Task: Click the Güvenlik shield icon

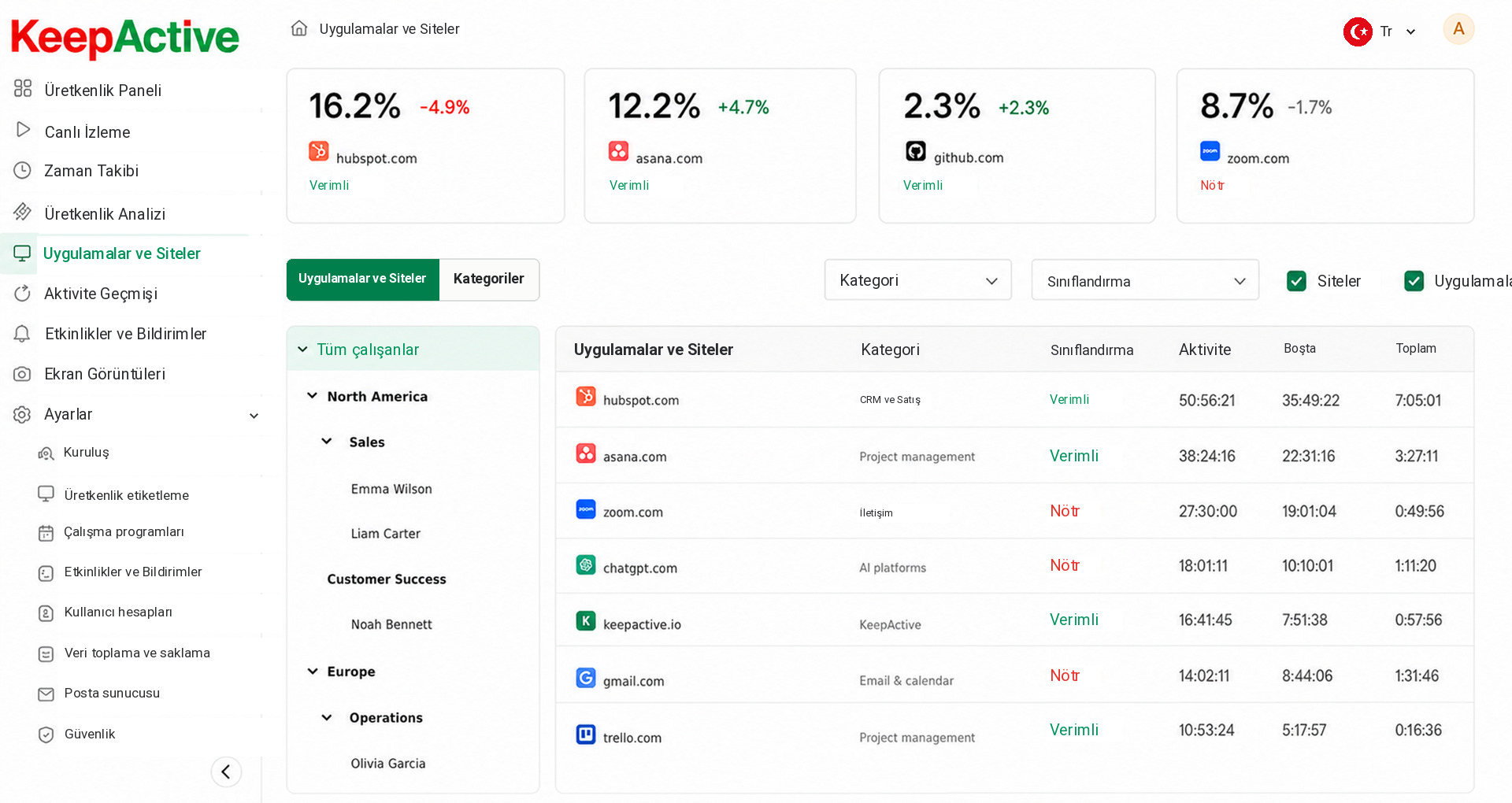Action: [46, 735]
